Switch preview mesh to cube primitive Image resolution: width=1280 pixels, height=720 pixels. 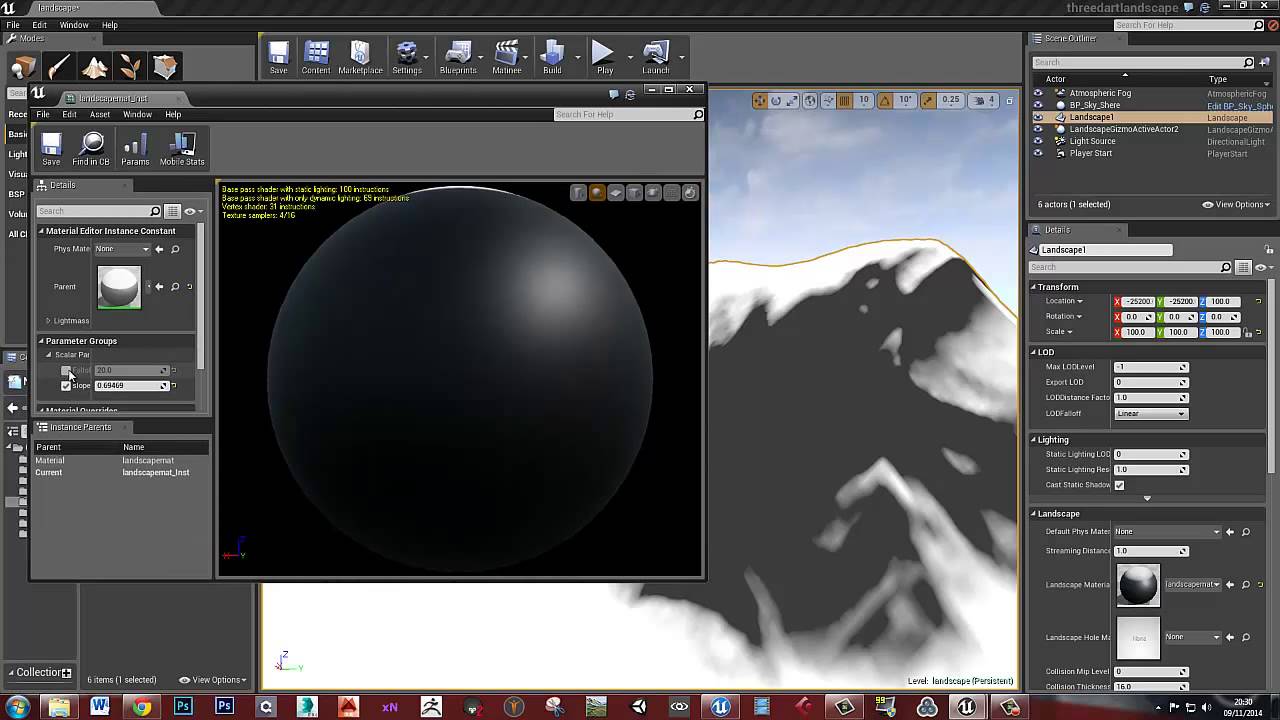tap(635, 193)
